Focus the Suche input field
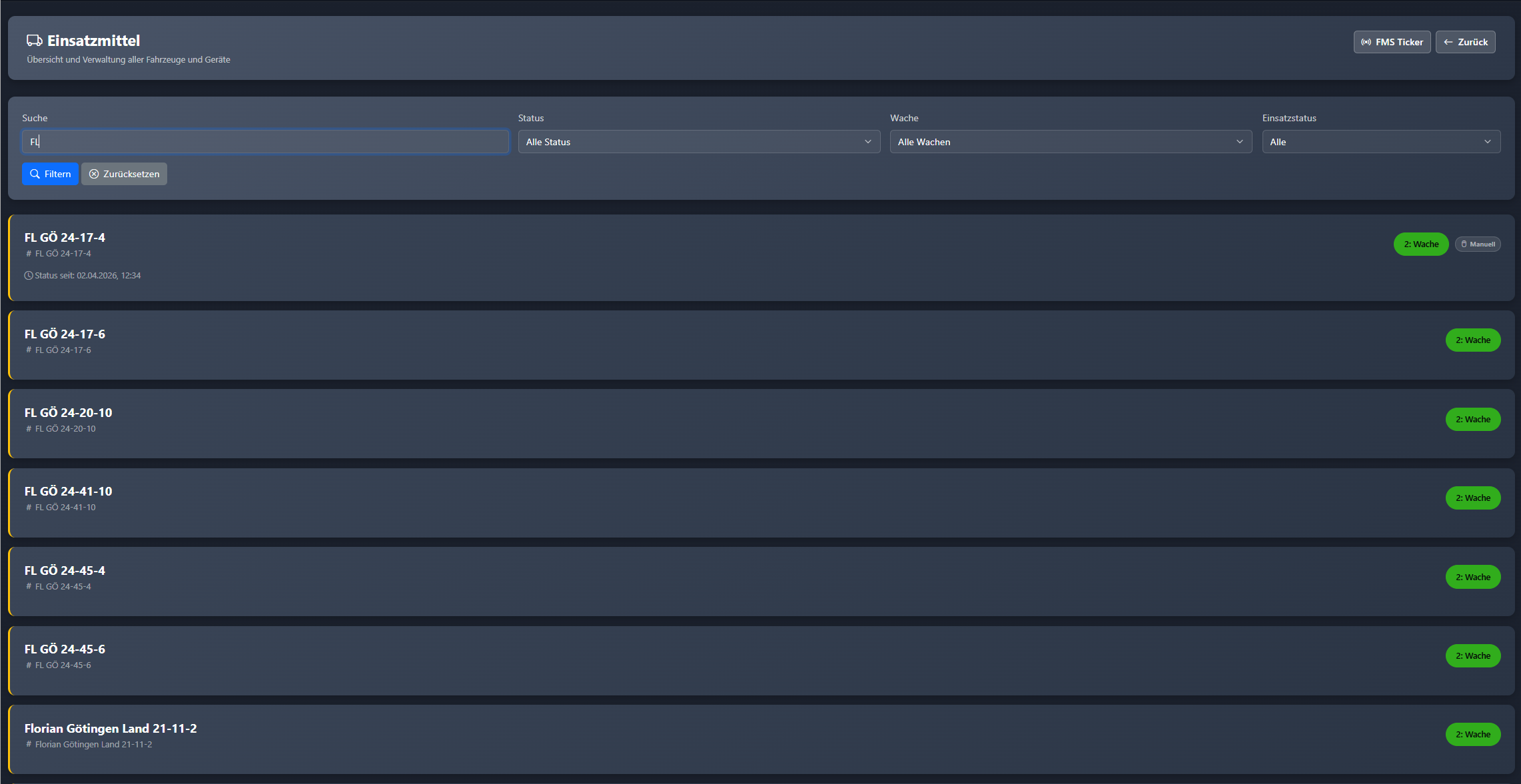1521x784 pixels. pos(265,142)
